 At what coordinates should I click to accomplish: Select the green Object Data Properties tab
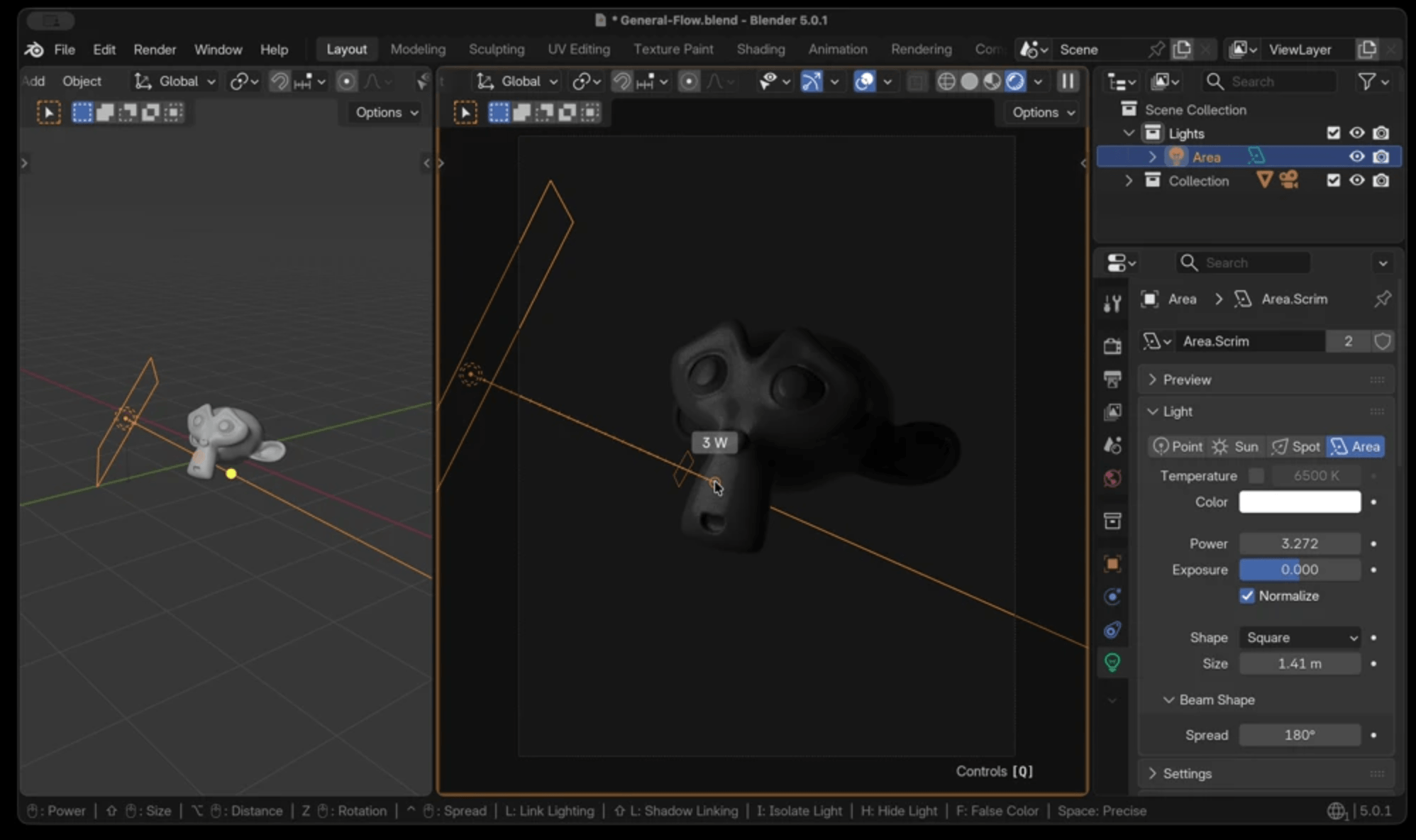point(1112,662)
